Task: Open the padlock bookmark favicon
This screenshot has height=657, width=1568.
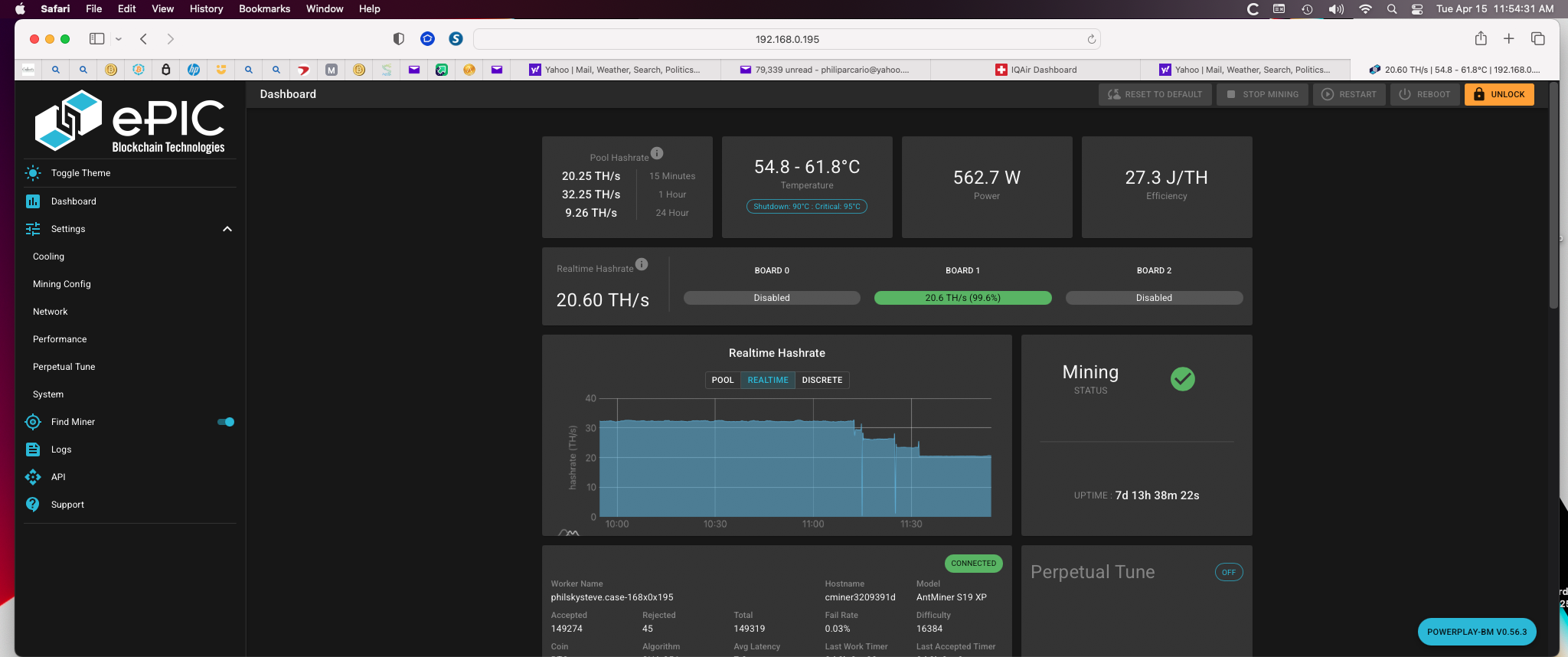Action: pos(166,70)
